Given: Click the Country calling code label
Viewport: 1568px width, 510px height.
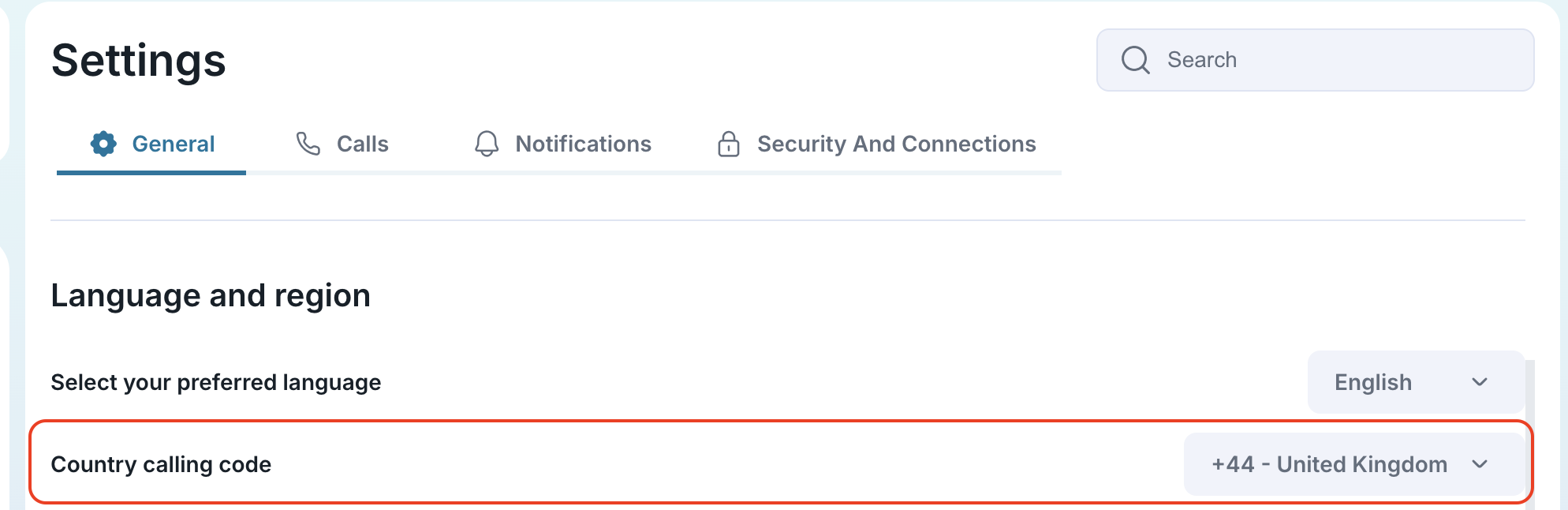Looking at the screenshot, I should pos(161,464).
